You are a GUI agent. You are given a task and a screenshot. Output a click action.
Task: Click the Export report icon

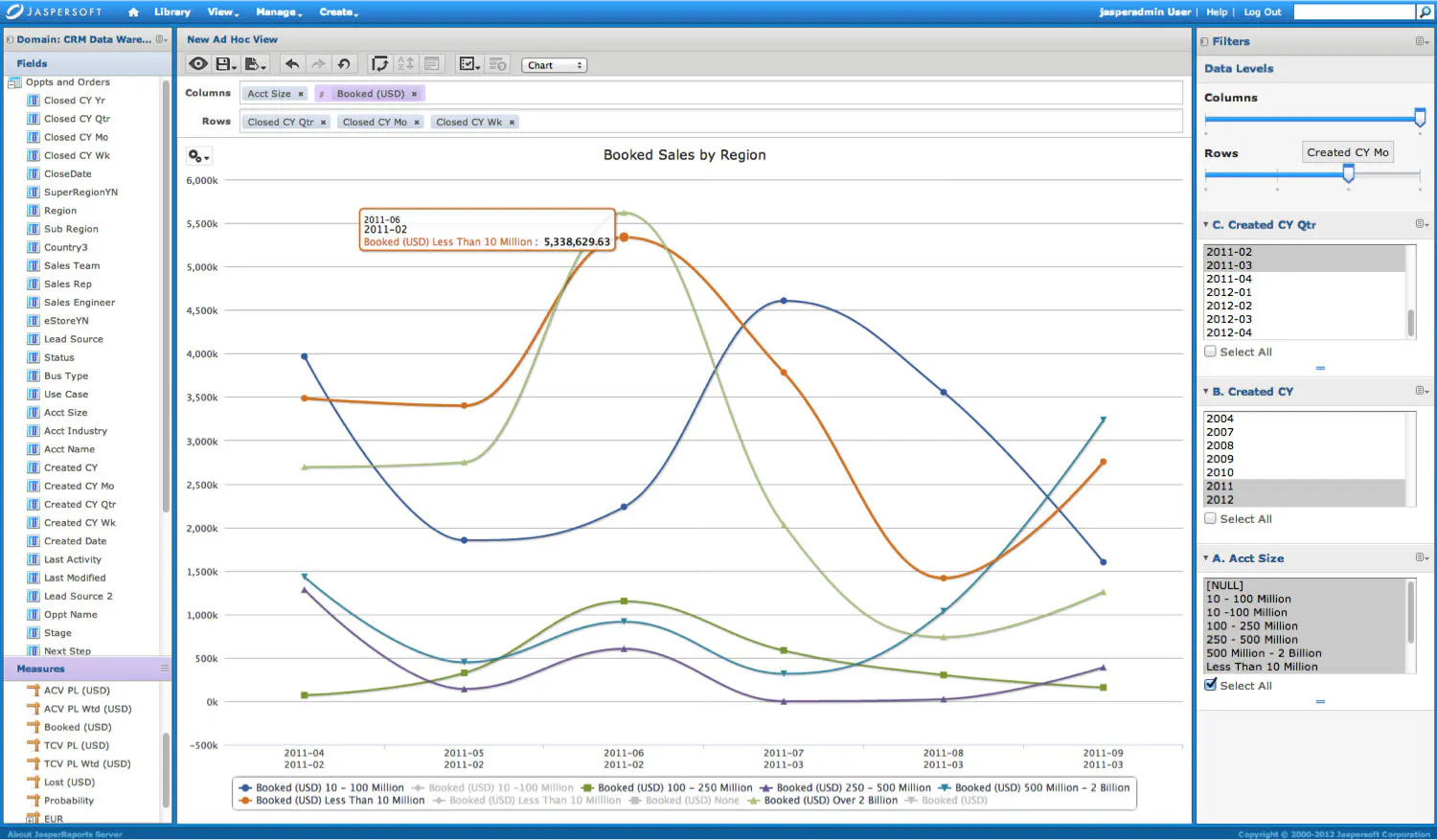[255, 64]
